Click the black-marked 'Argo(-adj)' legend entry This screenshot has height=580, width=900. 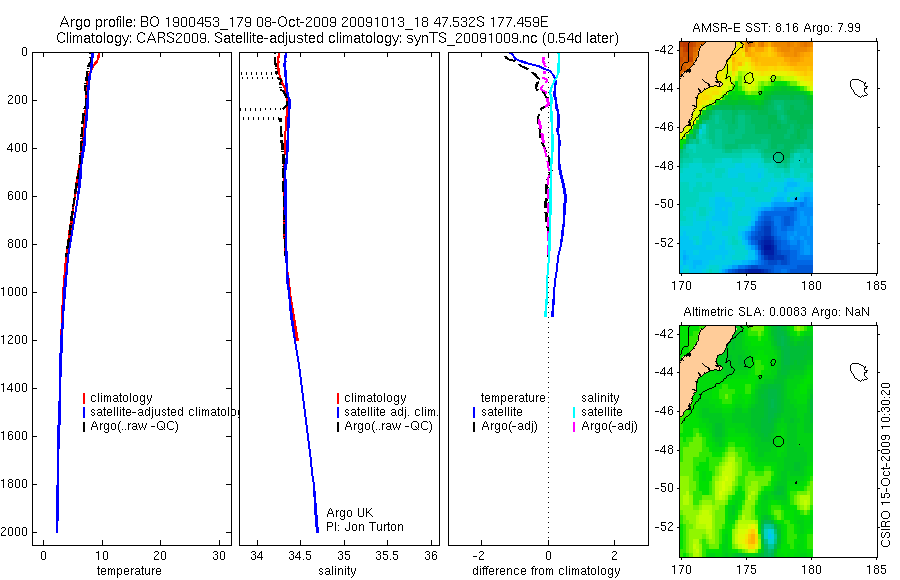tap(509, 426)
